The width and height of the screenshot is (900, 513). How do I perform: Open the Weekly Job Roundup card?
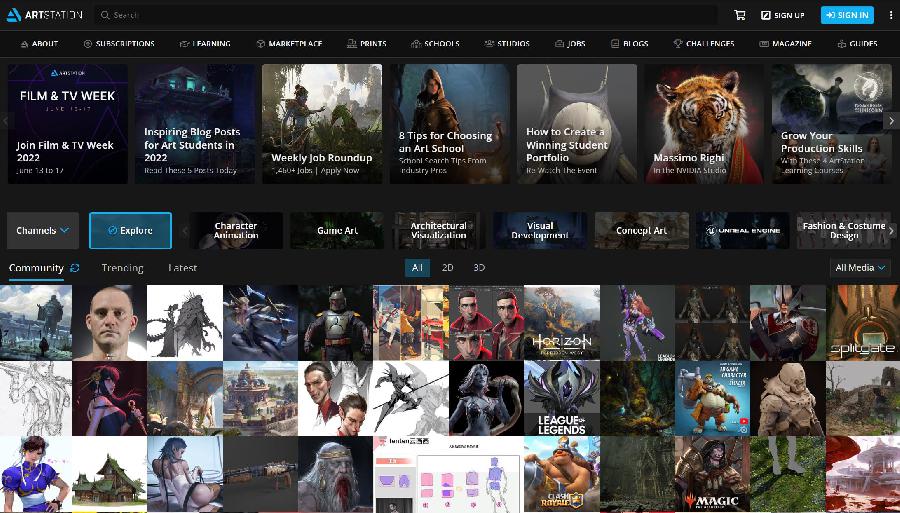pyautogui.click(x=322, y=124)
